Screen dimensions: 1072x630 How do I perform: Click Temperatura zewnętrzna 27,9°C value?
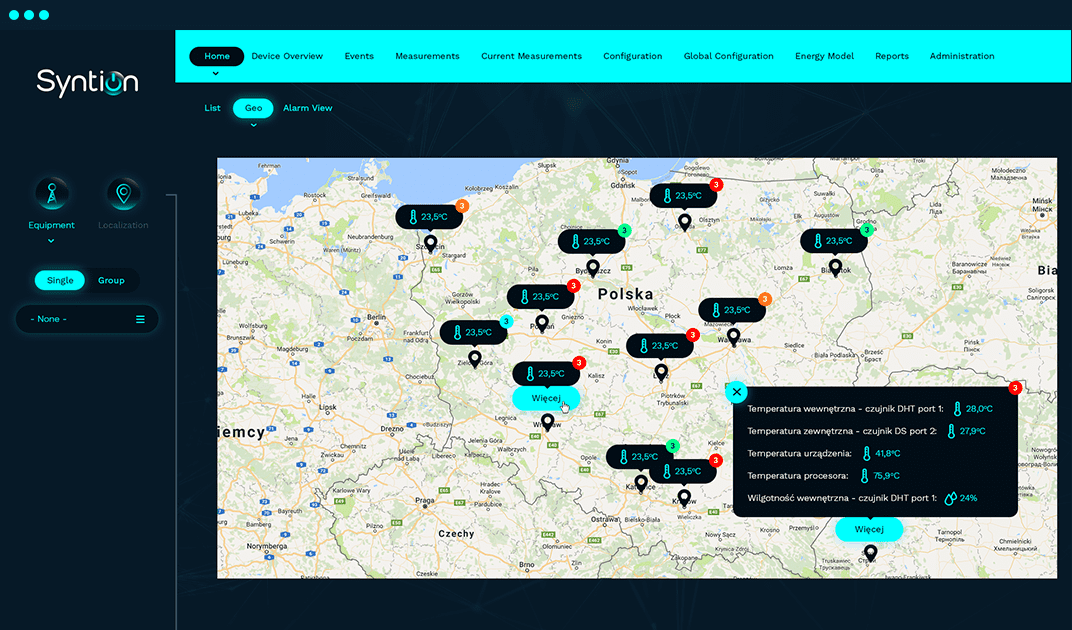(x=972, y=431)
